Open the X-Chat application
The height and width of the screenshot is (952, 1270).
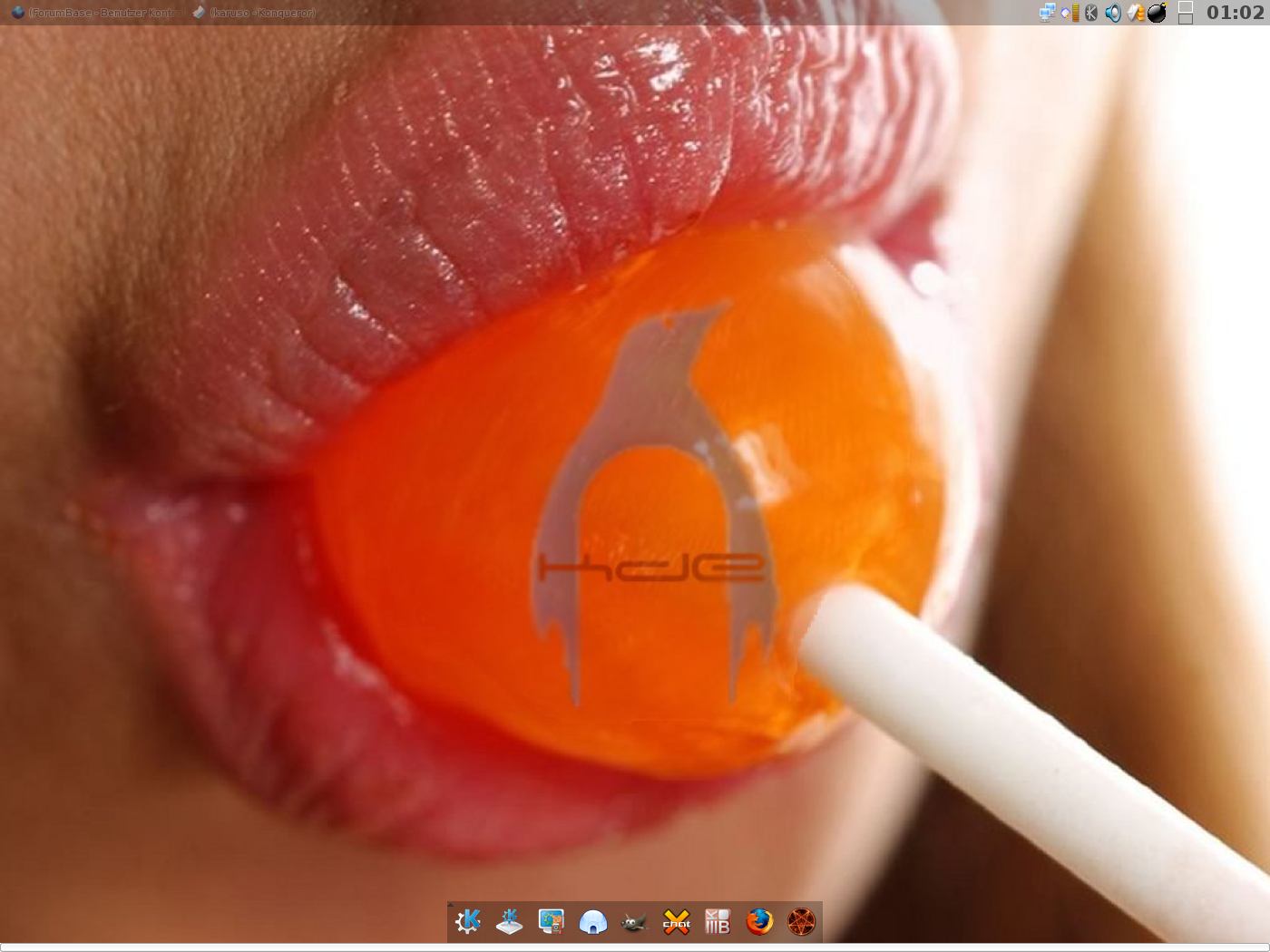pyautogui.click(x=676, y=922)
